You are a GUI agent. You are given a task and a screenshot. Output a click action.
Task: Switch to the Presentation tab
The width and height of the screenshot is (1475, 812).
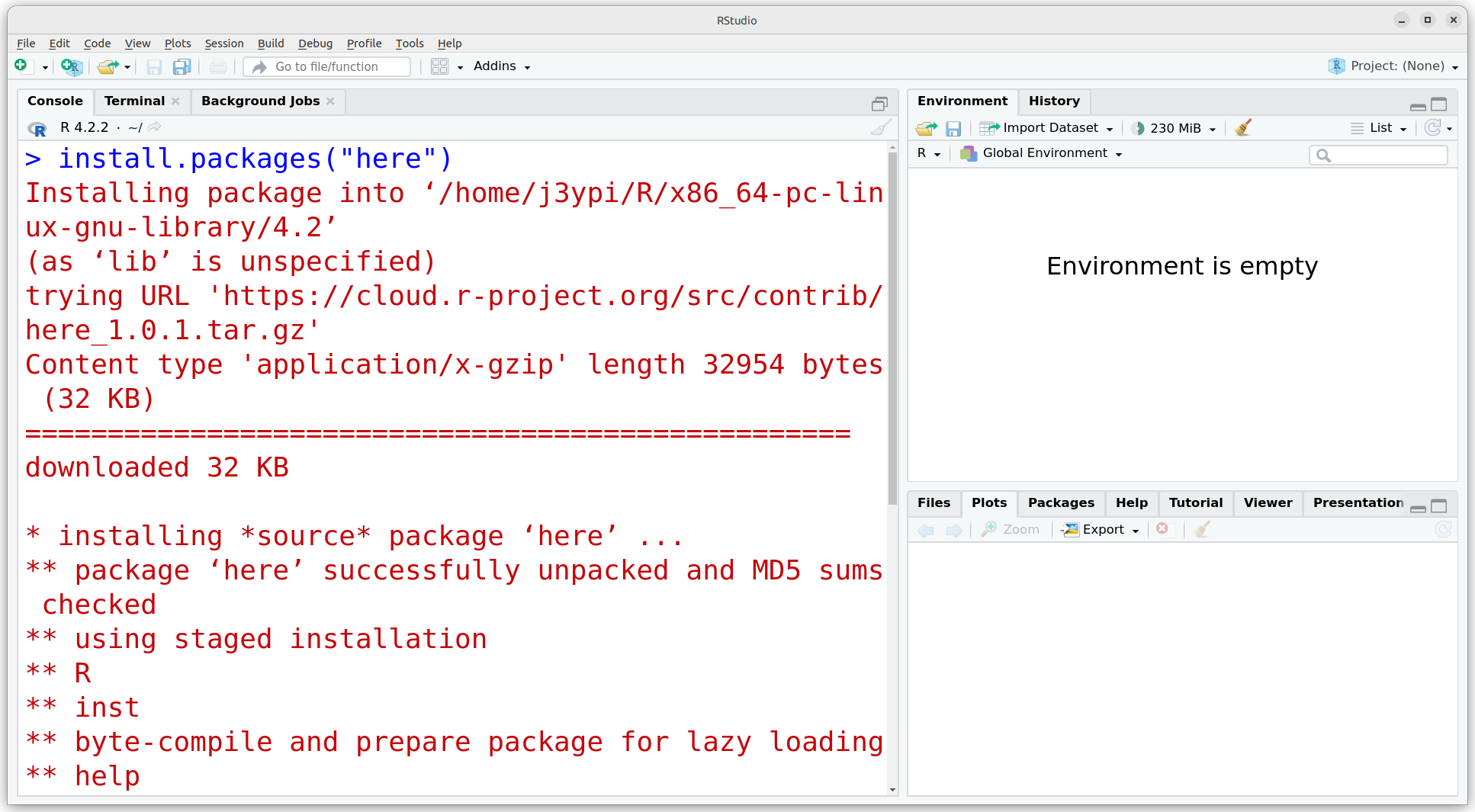1358,503
